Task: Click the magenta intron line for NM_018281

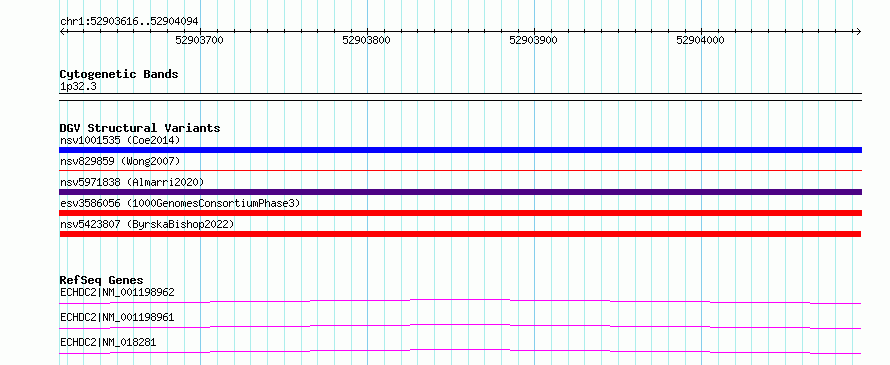Action: coord(460,351)
